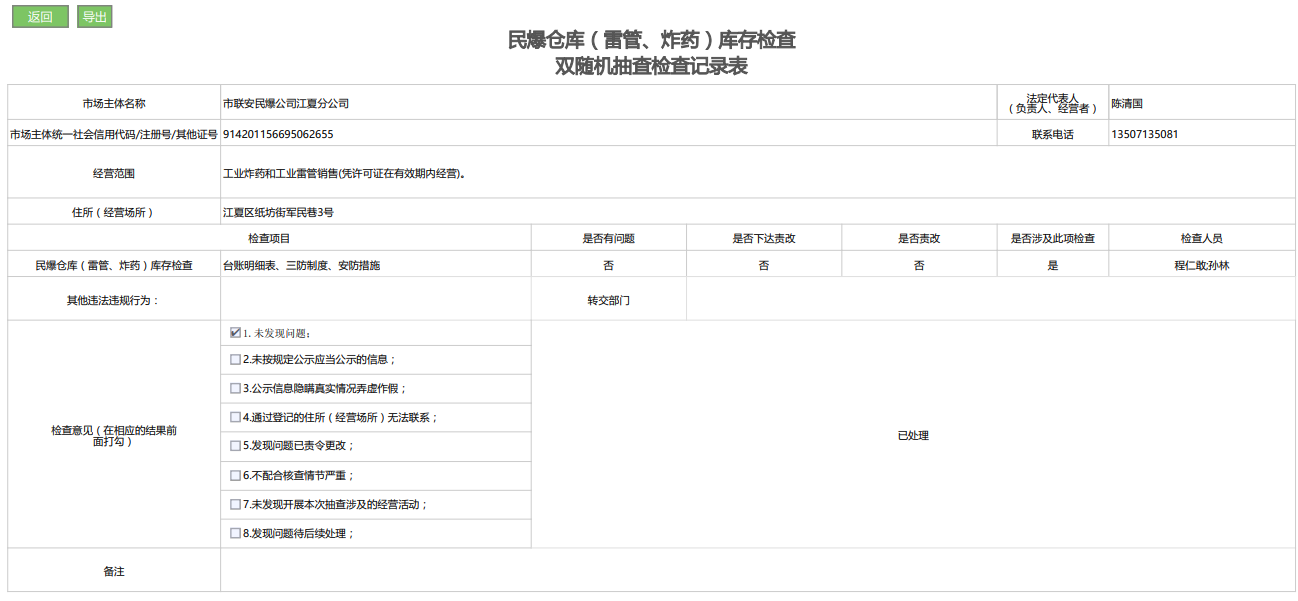Image resolution: width=1298 pixels, height=601 pixels.
Task: Click the 是否下达责改 column header
Action: coord(764,239)
